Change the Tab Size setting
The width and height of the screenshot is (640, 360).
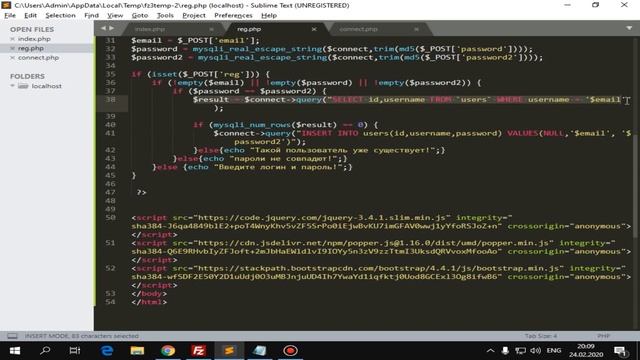coord(540,336)
